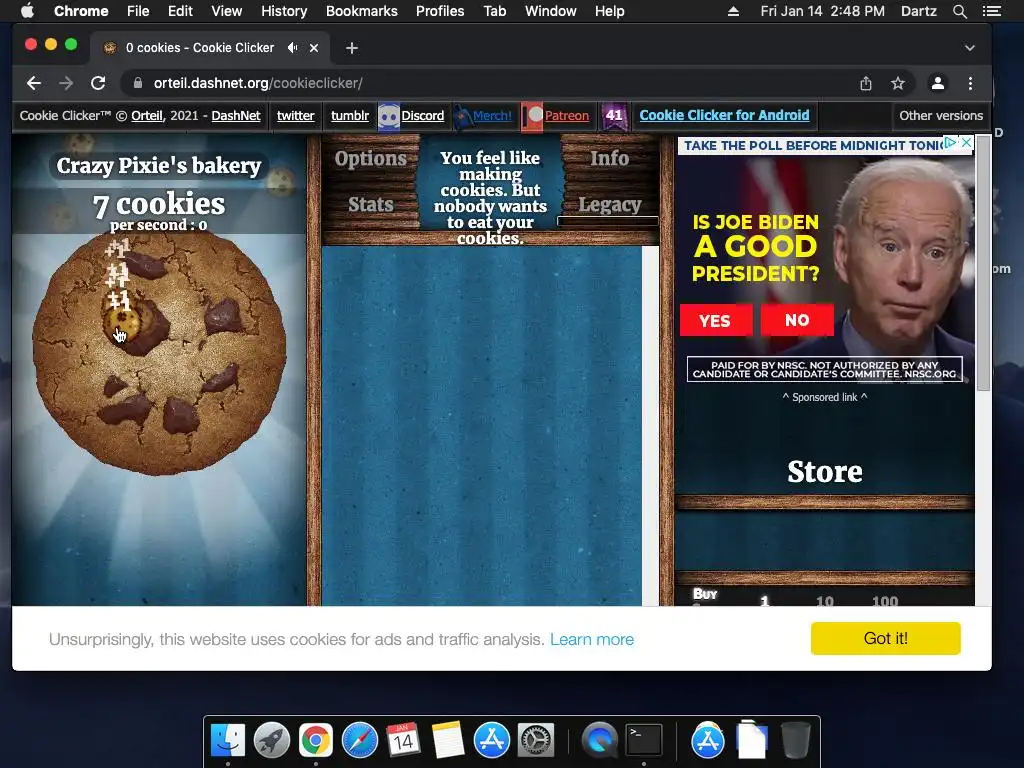The image size is (1024, 768).
Task: Click NO on the Biden poll ad
Action: pos(797,320)
